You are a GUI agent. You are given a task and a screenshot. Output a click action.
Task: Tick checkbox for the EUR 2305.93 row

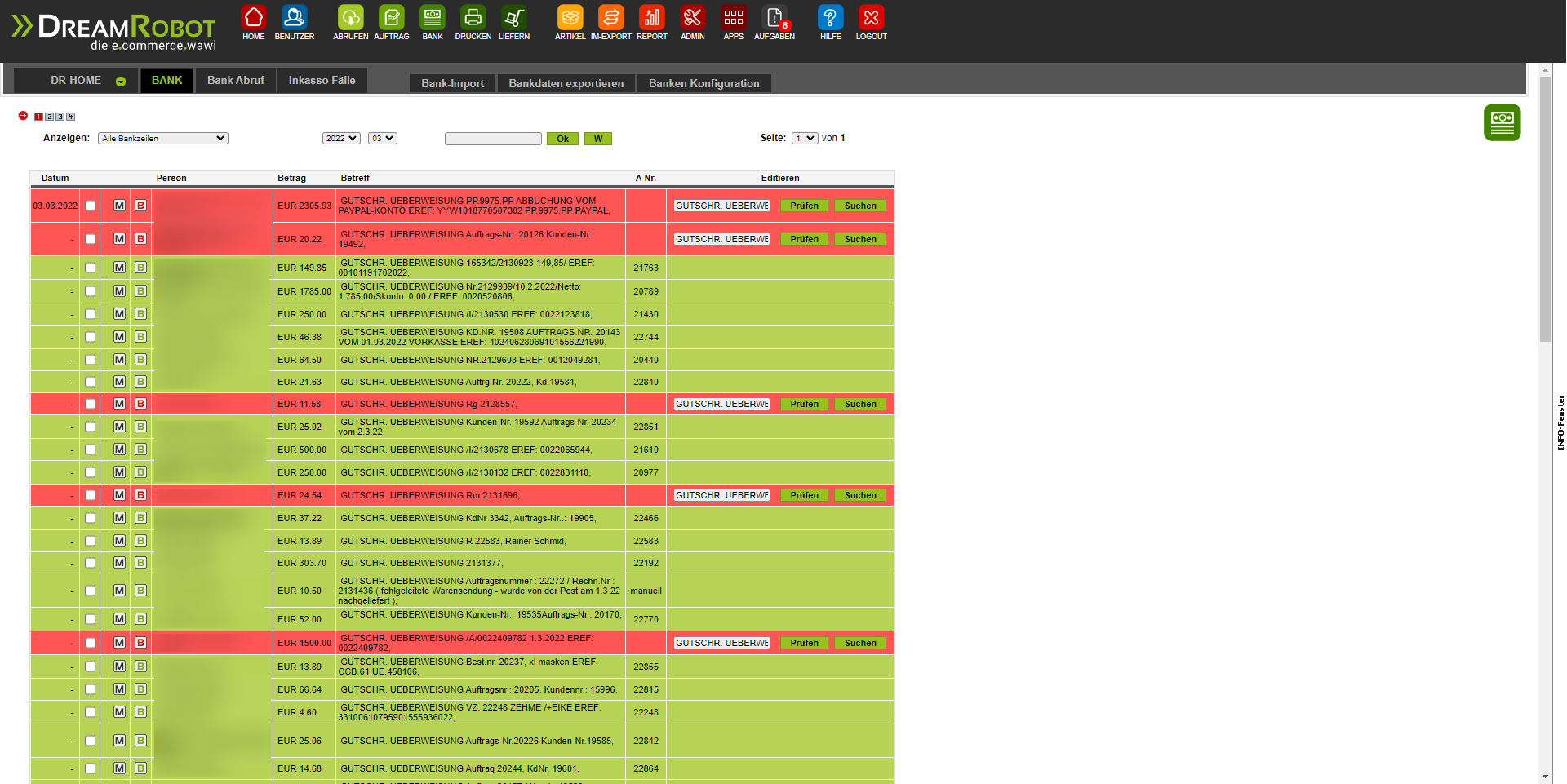[91, 206]
